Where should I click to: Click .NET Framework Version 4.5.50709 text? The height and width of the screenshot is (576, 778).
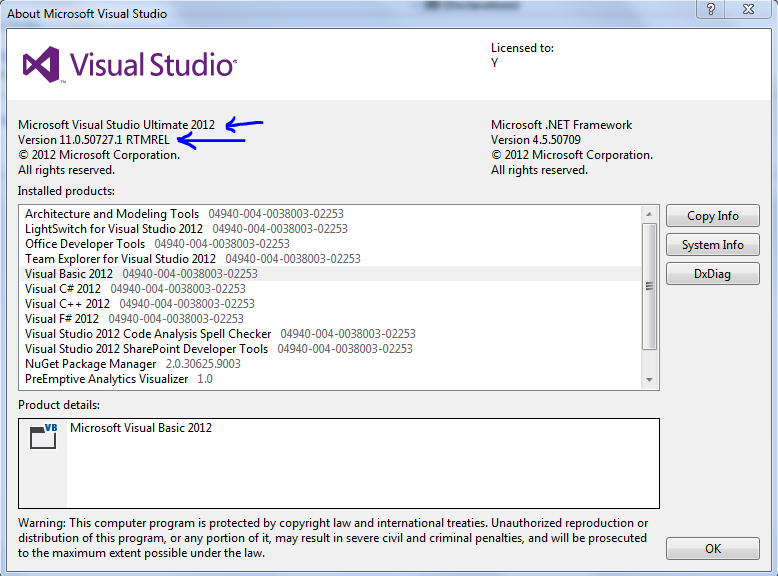(536, 140)
